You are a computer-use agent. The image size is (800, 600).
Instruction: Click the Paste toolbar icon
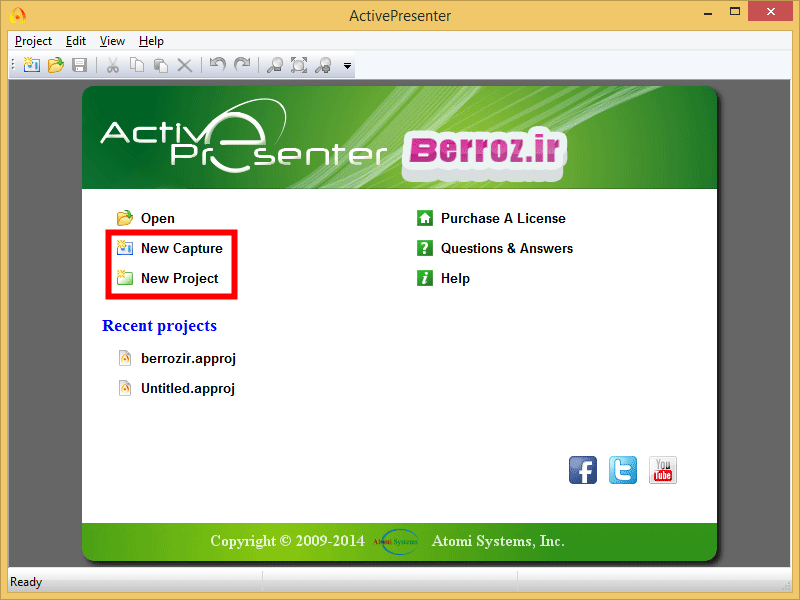161,65
